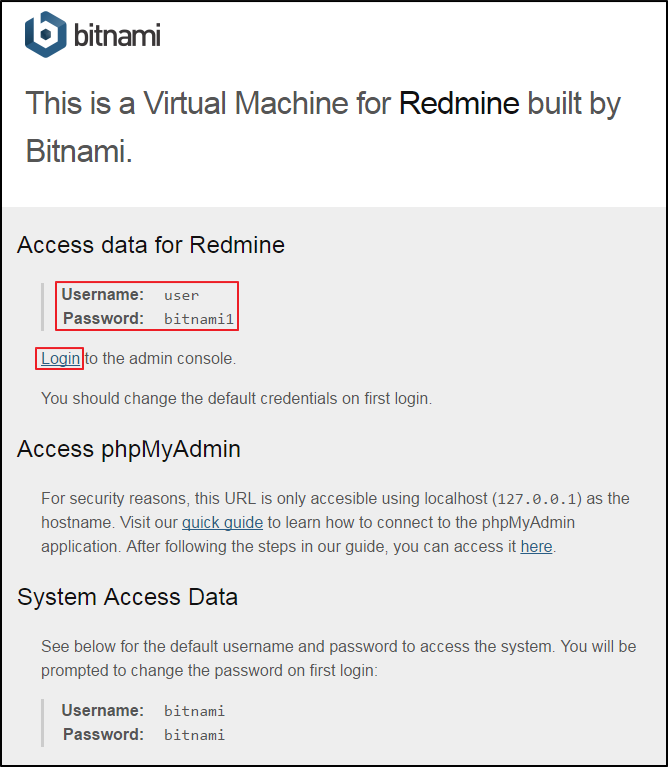The height and width of the screenshot is (767, 668).
Task: Click the word Redmine in main title
Action: 459,103
